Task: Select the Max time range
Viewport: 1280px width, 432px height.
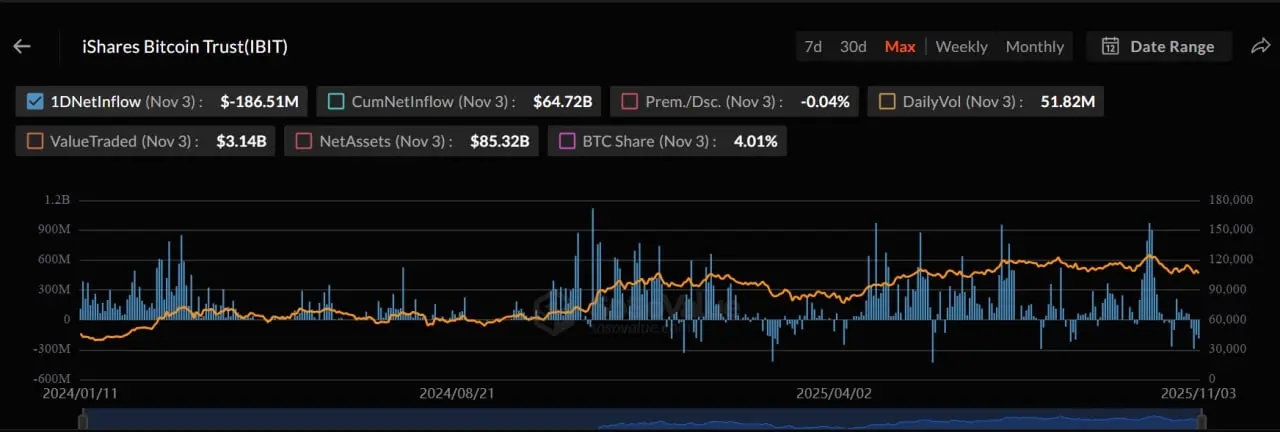Action: coord(900,46)
